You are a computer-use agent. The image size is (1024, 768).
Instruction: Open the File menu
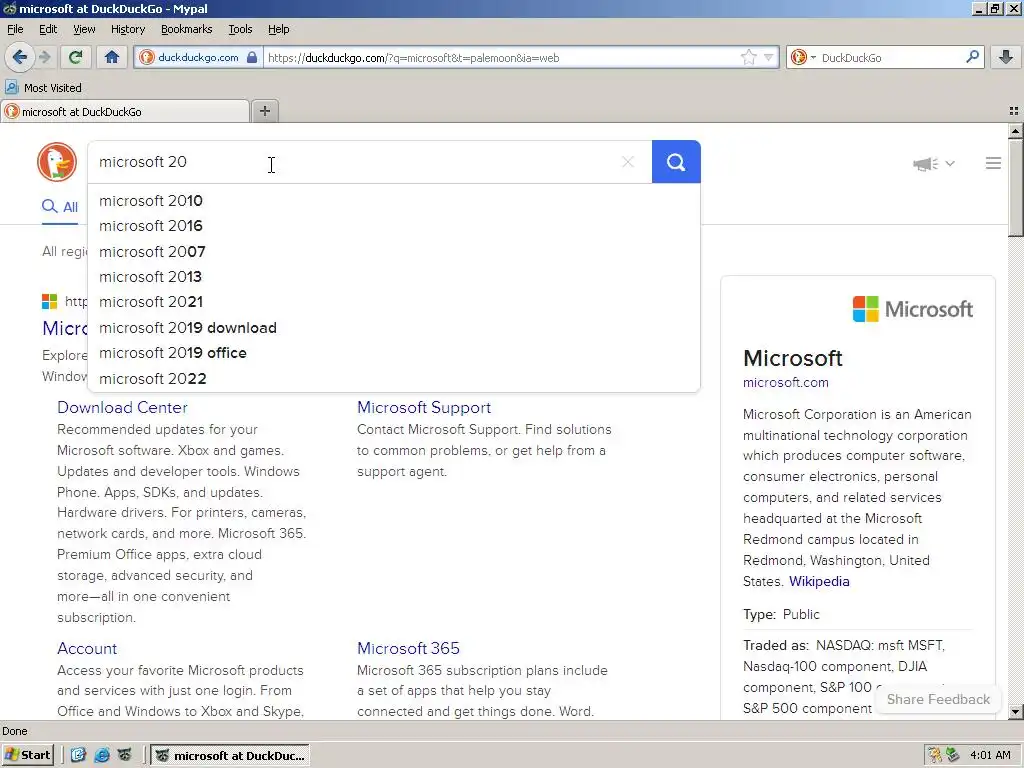click(x=15, y=29)
